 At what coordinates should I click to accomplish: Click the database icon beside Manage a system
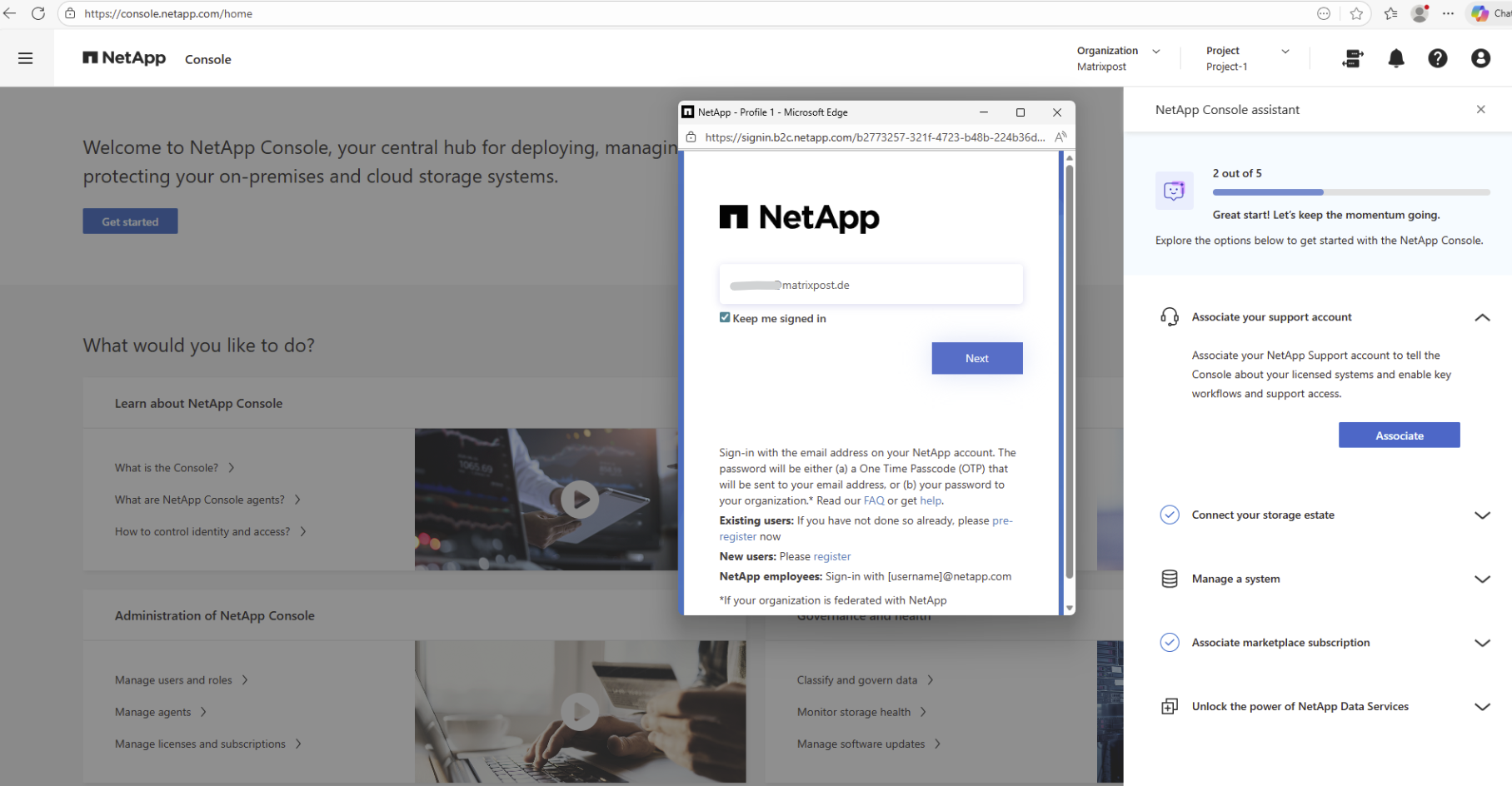pyautogui.click(x=1170, y=579)
